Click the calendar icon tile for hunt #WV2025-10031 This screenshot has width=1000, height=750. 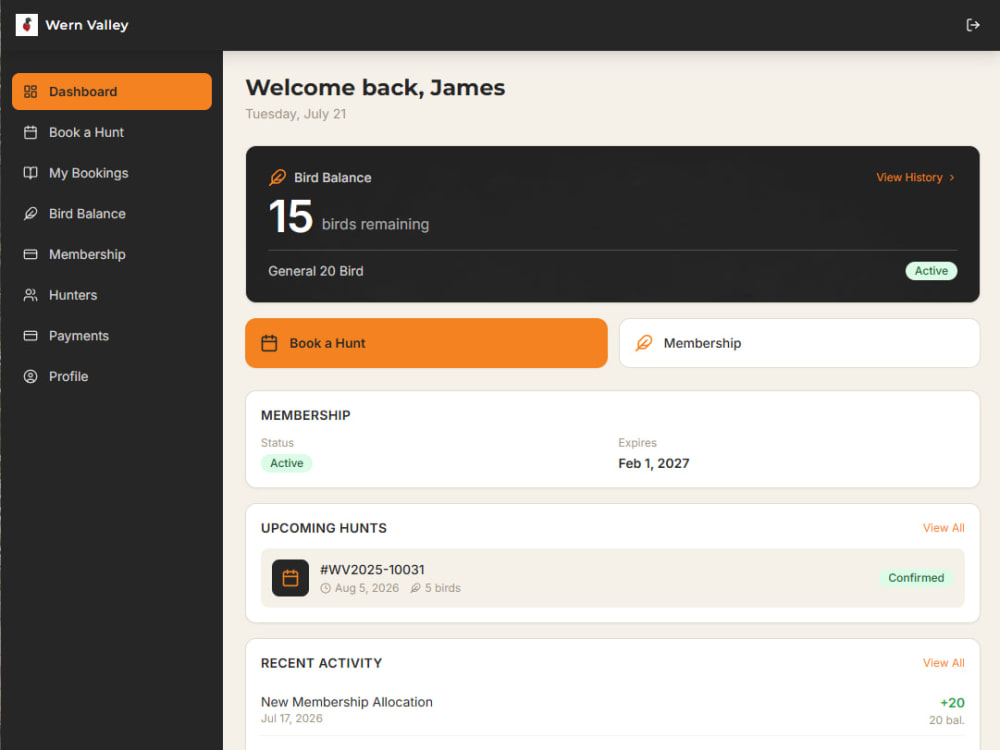point(290,578)
